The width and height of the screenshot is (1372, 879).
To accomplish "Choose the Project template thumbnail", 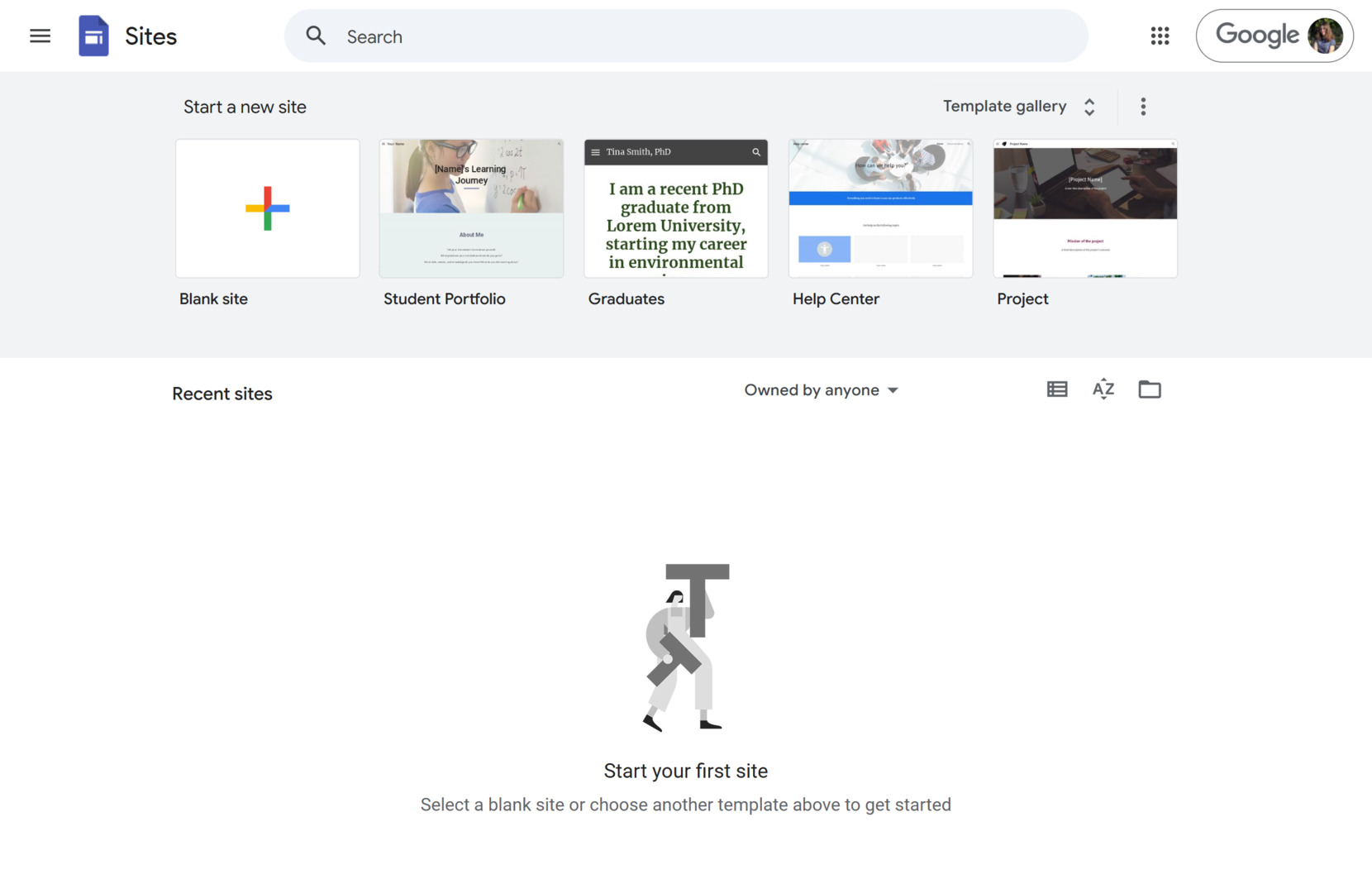I will click(x=1084, y=208).
